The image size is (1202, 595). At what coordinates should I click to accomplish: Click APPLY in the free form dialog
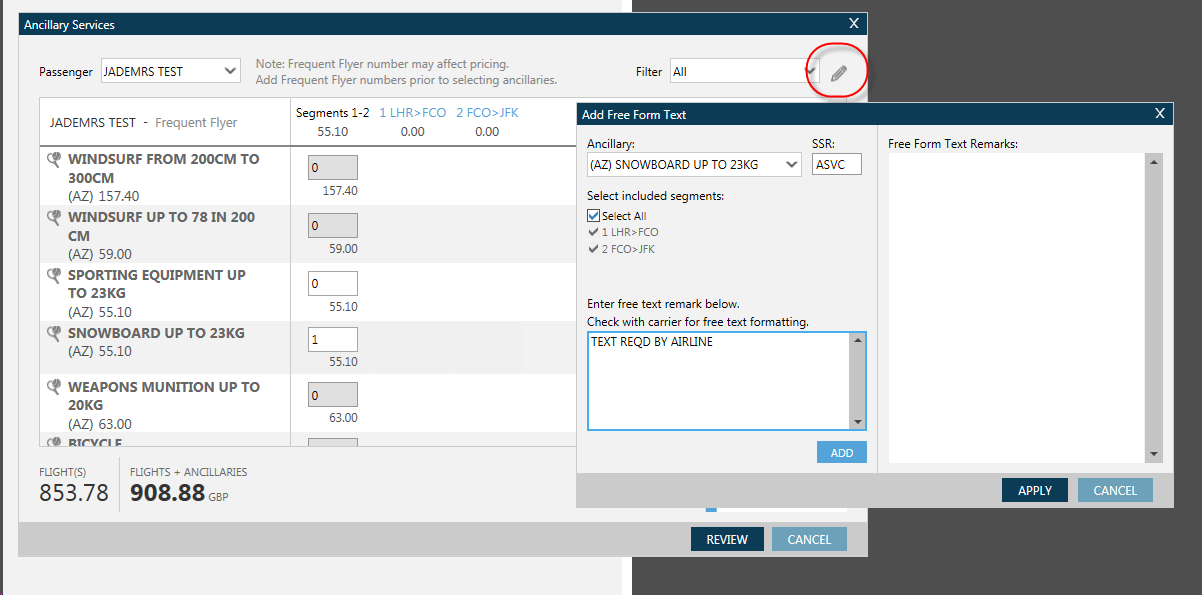click(1034, 490)
